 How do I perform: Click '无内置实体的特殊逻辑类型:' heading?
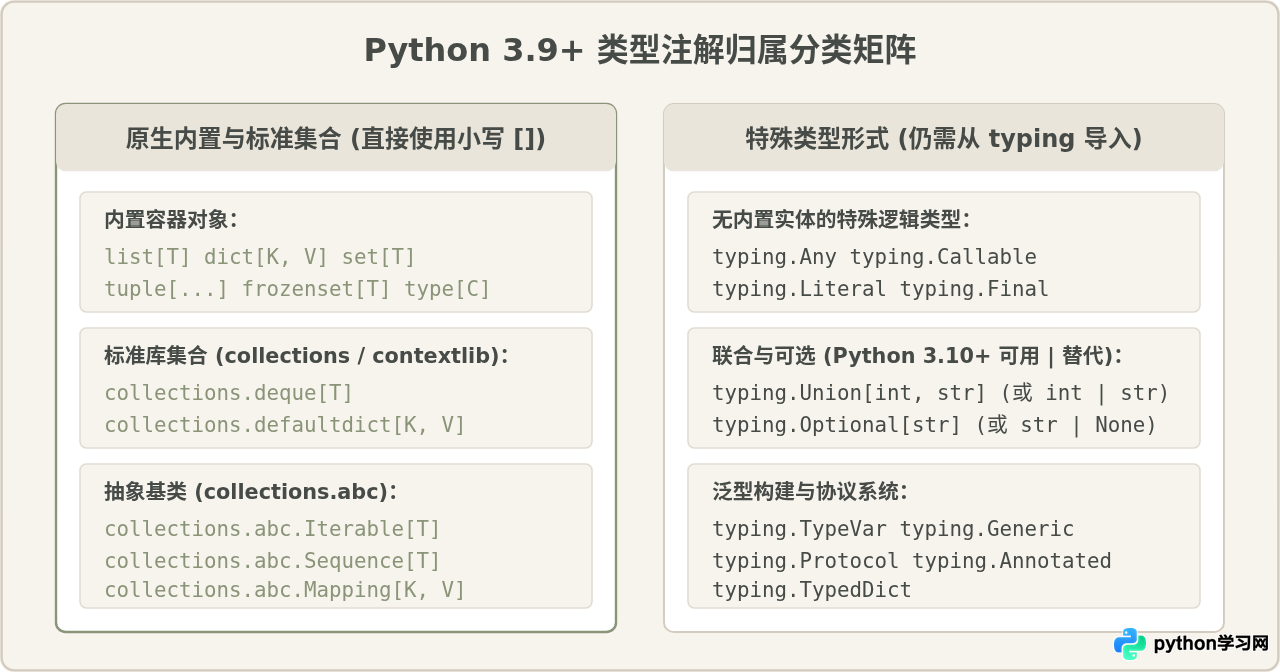coord(841,220)
